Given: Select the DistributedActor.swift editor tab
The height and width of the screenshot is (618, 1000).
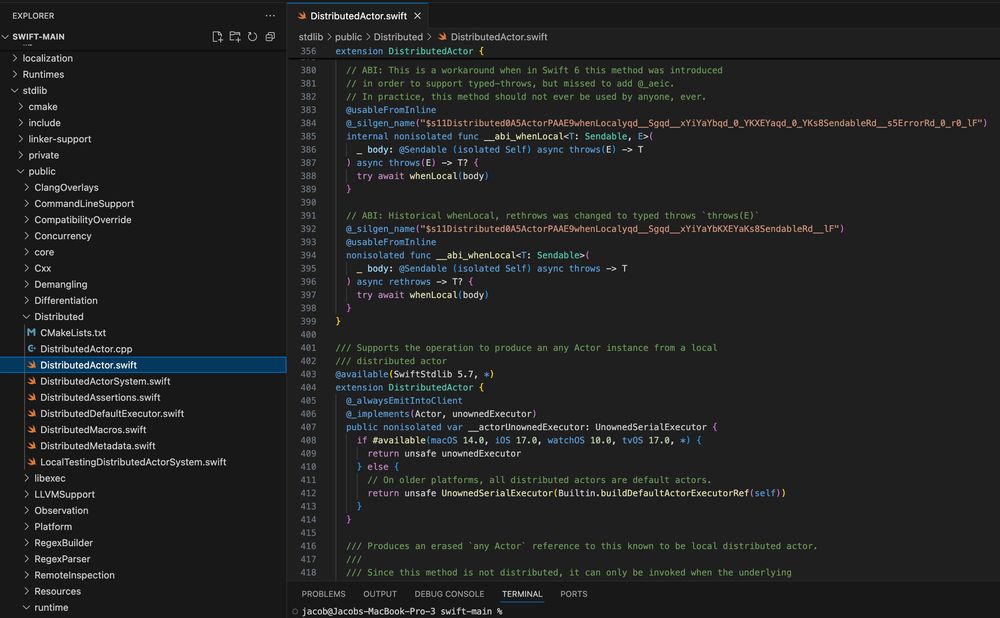Looking at the screenshot, I should pos(358,15).
